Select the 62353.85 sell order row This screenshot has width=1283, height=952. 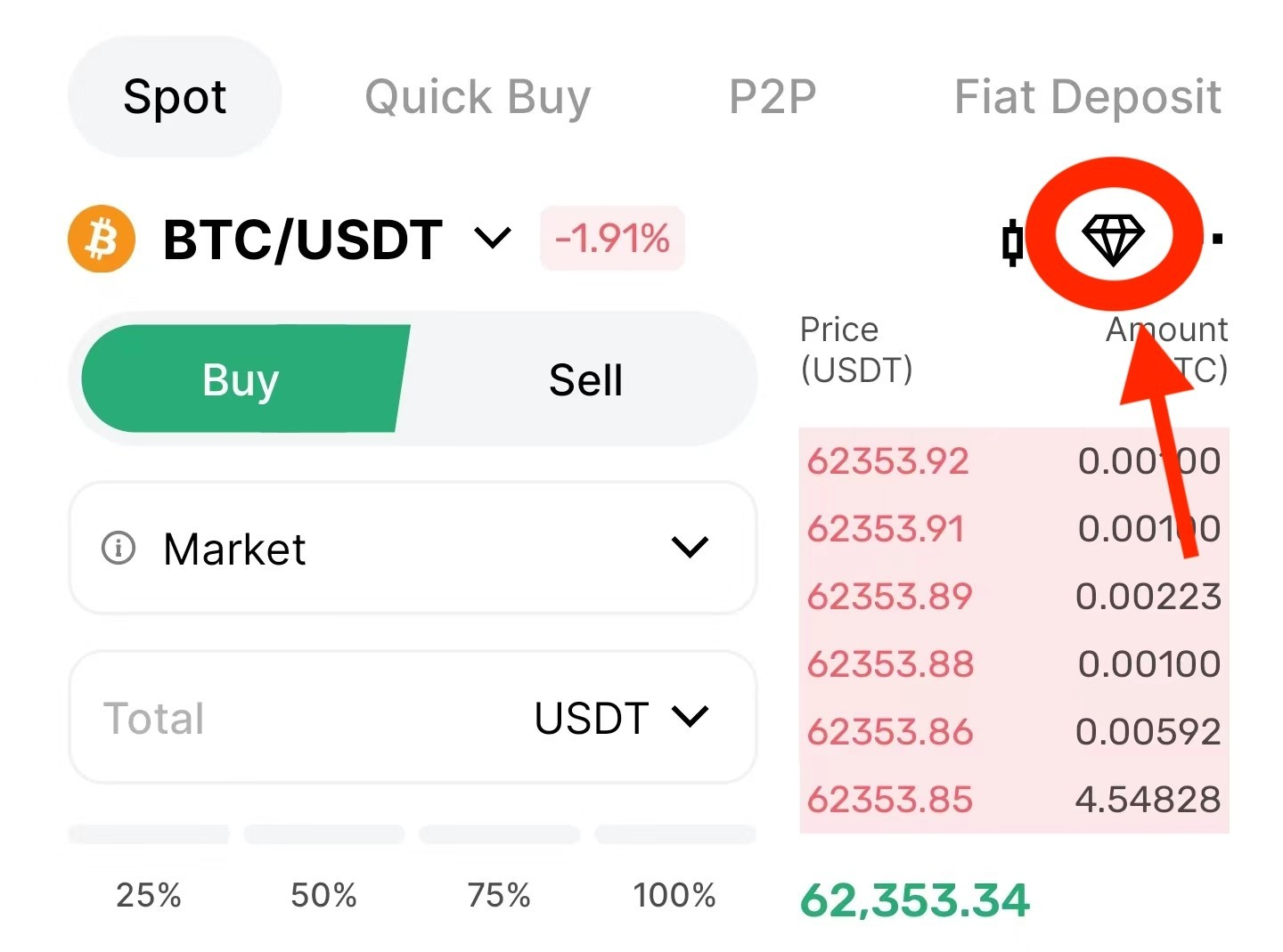pos(1013,800)
